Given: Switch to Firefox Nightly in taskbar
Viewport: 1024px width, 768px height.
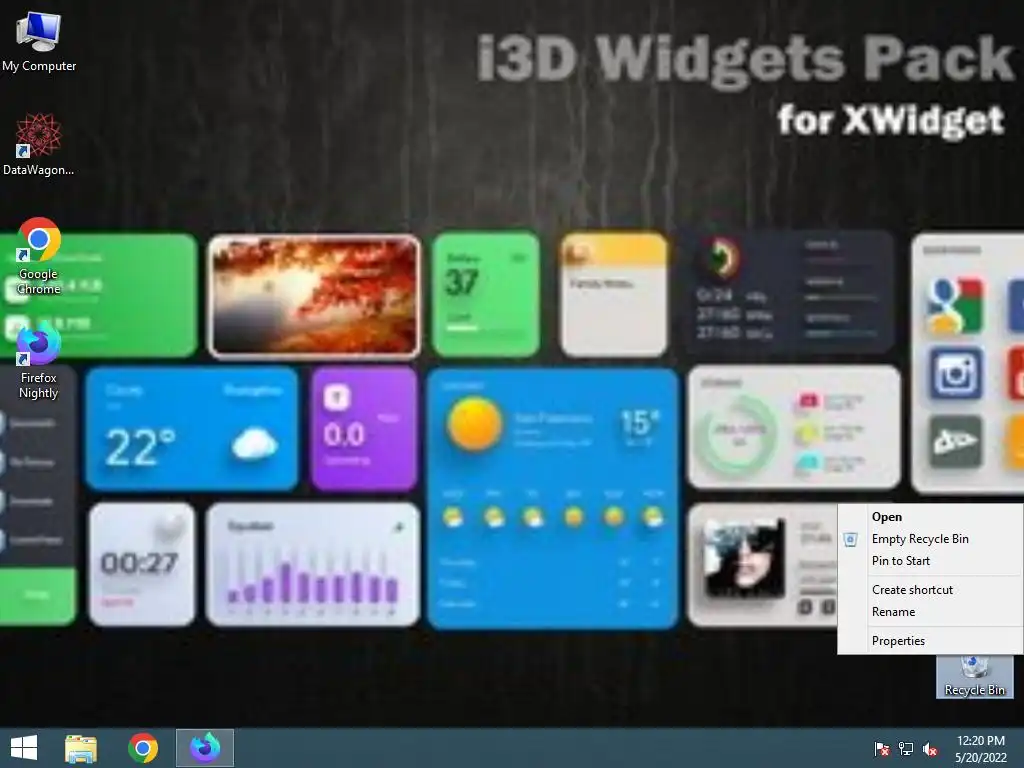Looking at the screenshot, I should point(205,748).
